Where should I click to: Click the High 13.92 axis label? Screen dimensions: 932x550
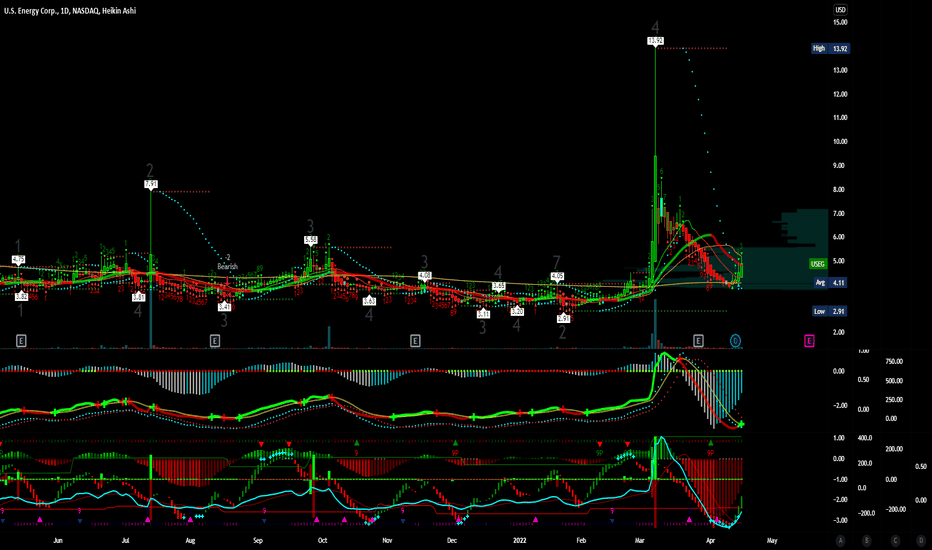point(830,48)
